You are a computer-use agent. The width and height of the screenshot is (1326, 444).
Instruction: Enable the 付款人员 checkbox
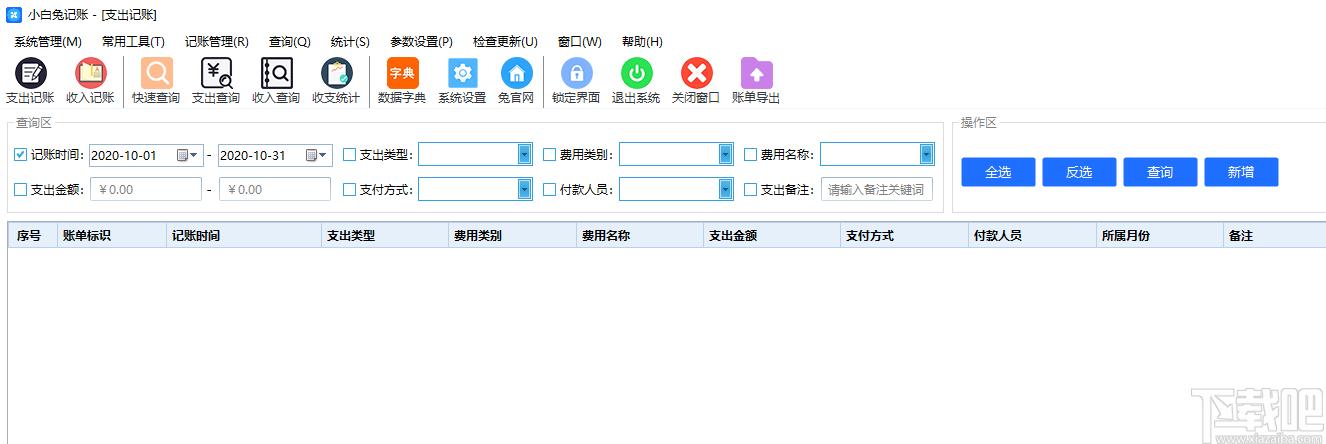click(550, 189)
